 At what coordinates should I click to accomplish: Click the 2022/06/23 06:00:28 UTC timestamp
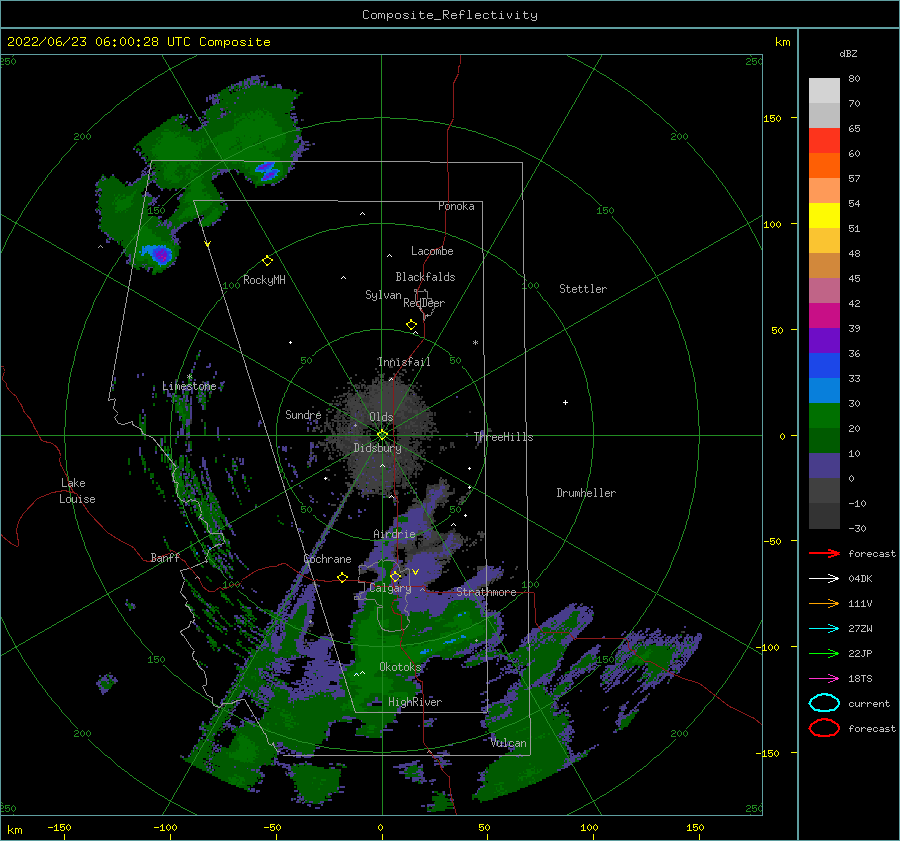pyautogui.click(x=98, y=42)
